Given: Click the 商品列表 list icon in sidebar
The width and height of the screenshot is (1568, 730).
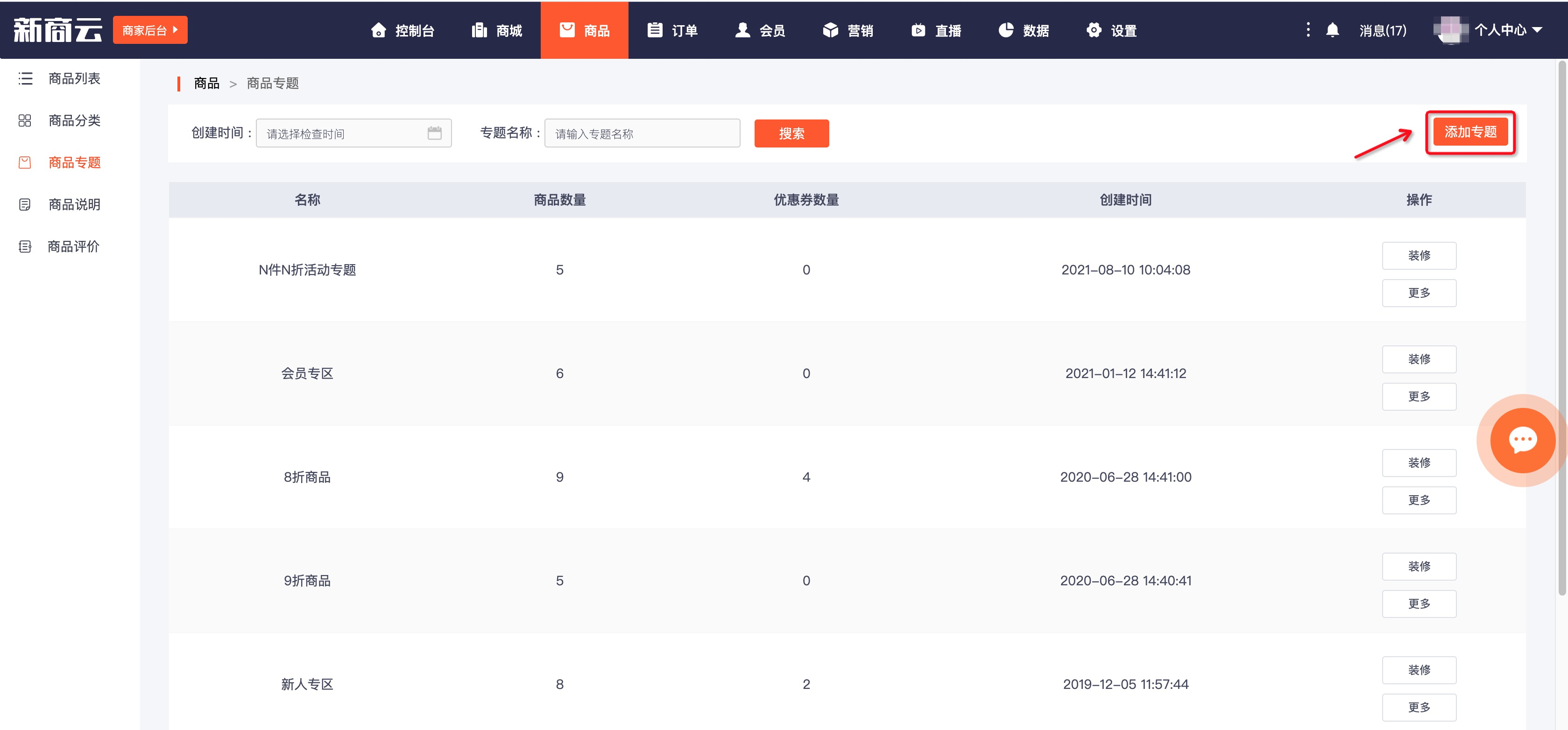Looking at the screenshot, I should (25, 78).
